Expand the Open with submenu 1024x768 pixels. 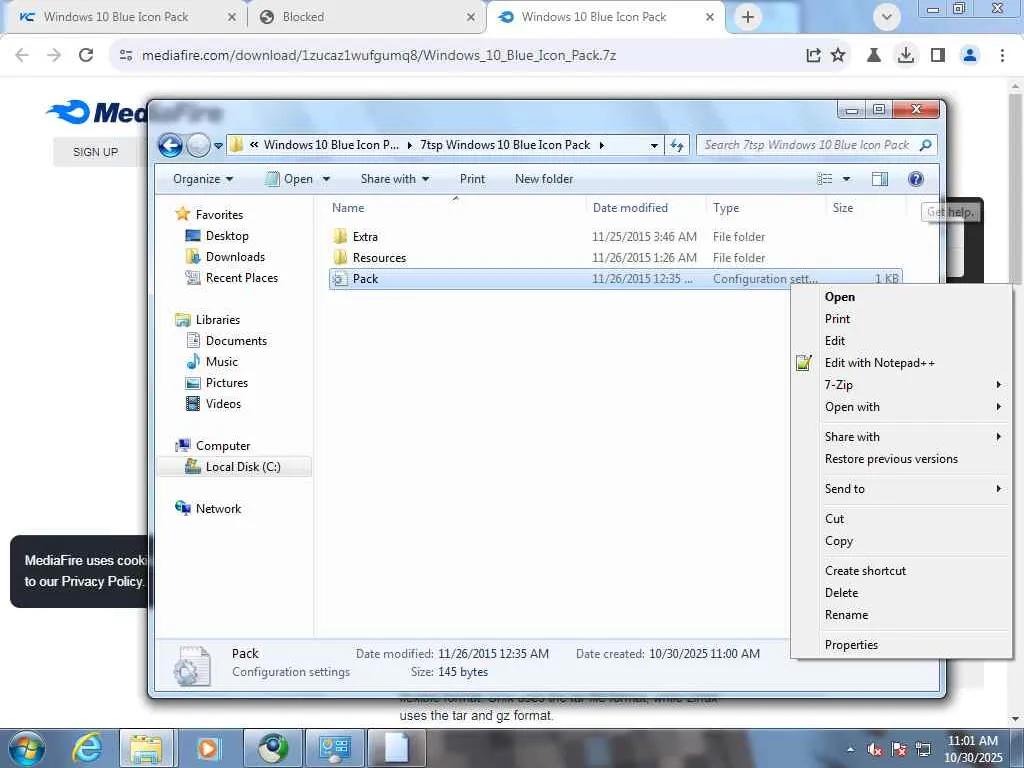coord(901,407)
